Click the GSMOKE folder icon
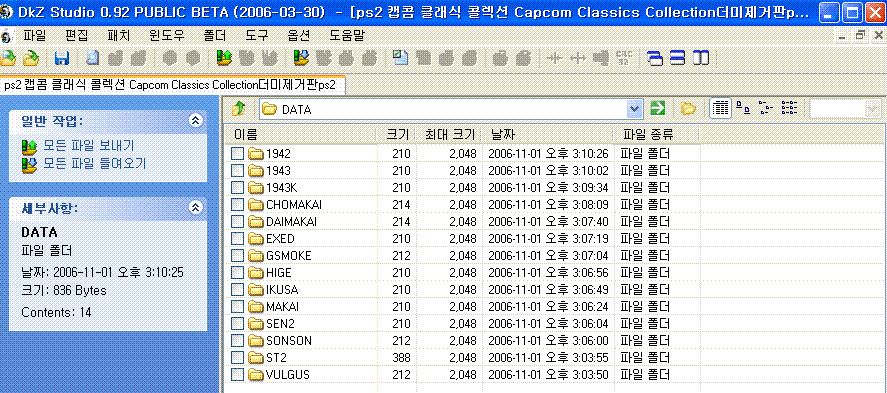887x393 pixels. click(x=257, y=256)
